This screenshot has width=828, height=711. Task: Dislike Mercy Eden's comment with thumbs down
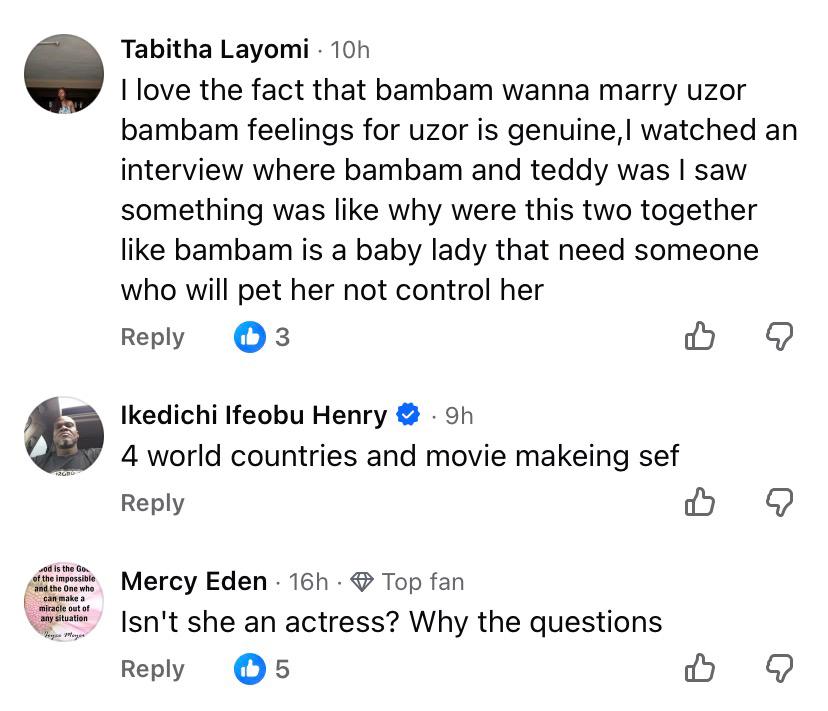(779, 669)
